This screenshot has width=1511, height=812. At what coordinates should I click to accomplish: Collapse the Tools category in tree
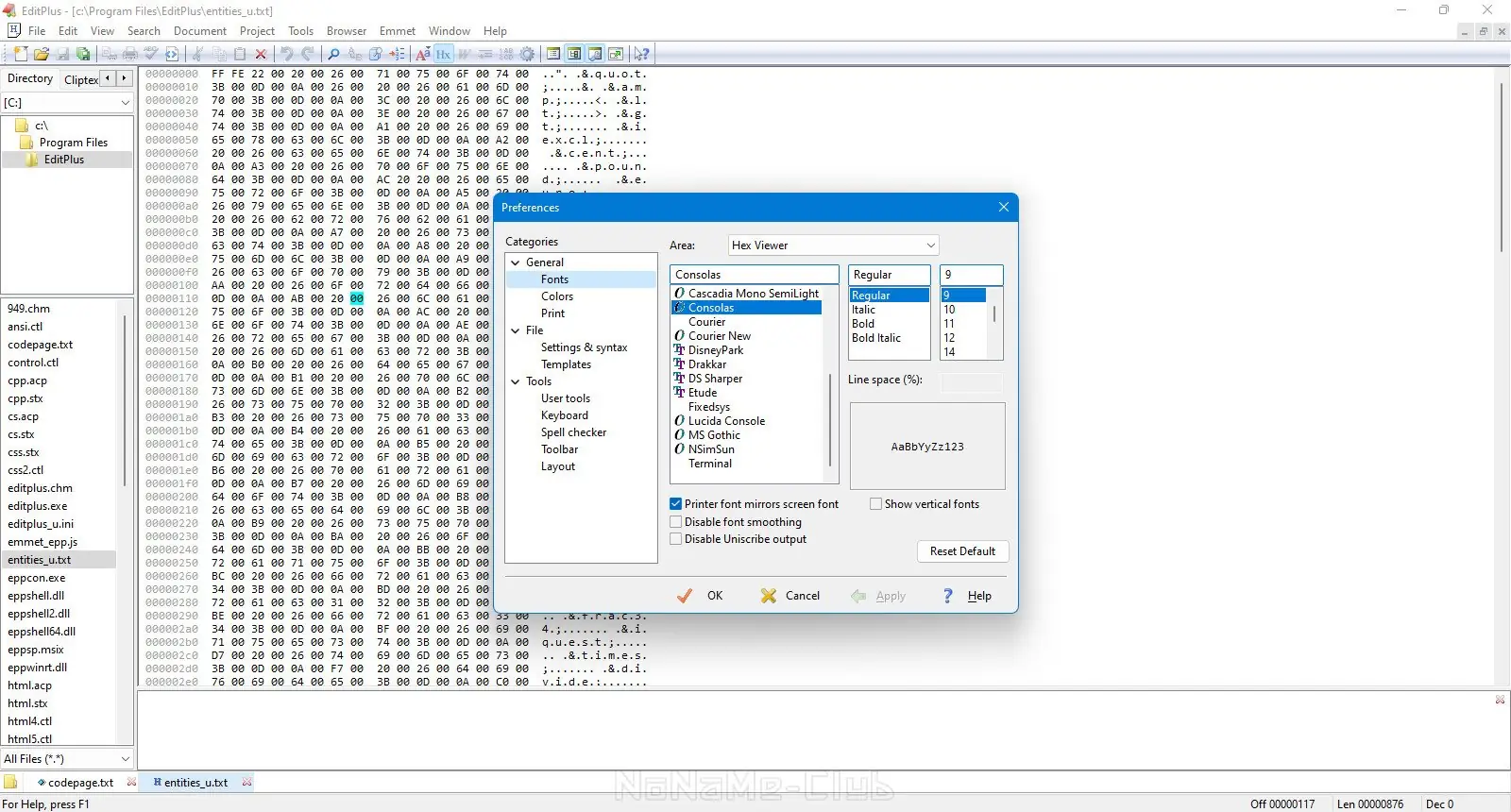[x=516, y=381]
